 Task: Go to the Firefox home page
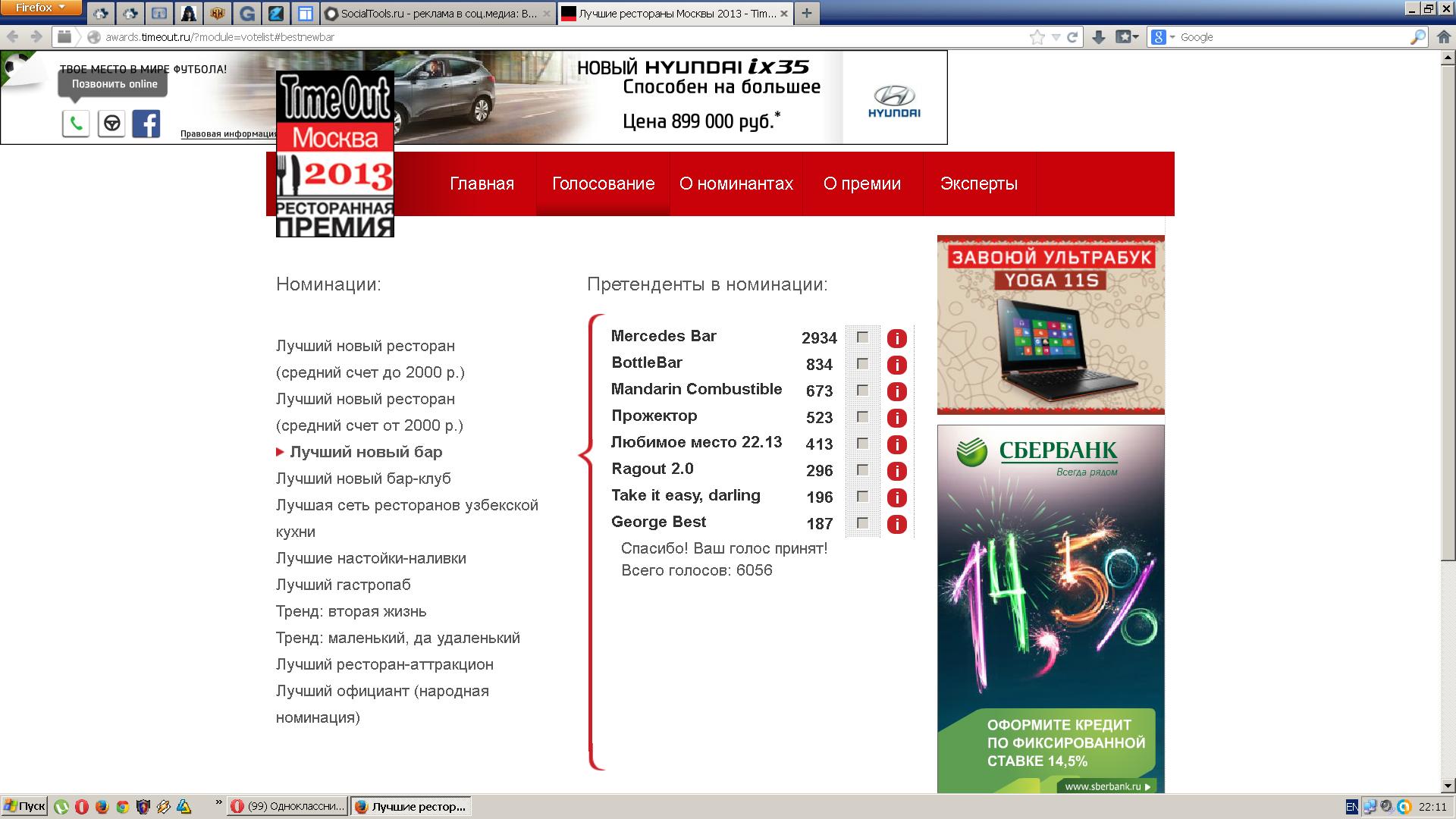pyautogui.click(x=1443, y=37)
